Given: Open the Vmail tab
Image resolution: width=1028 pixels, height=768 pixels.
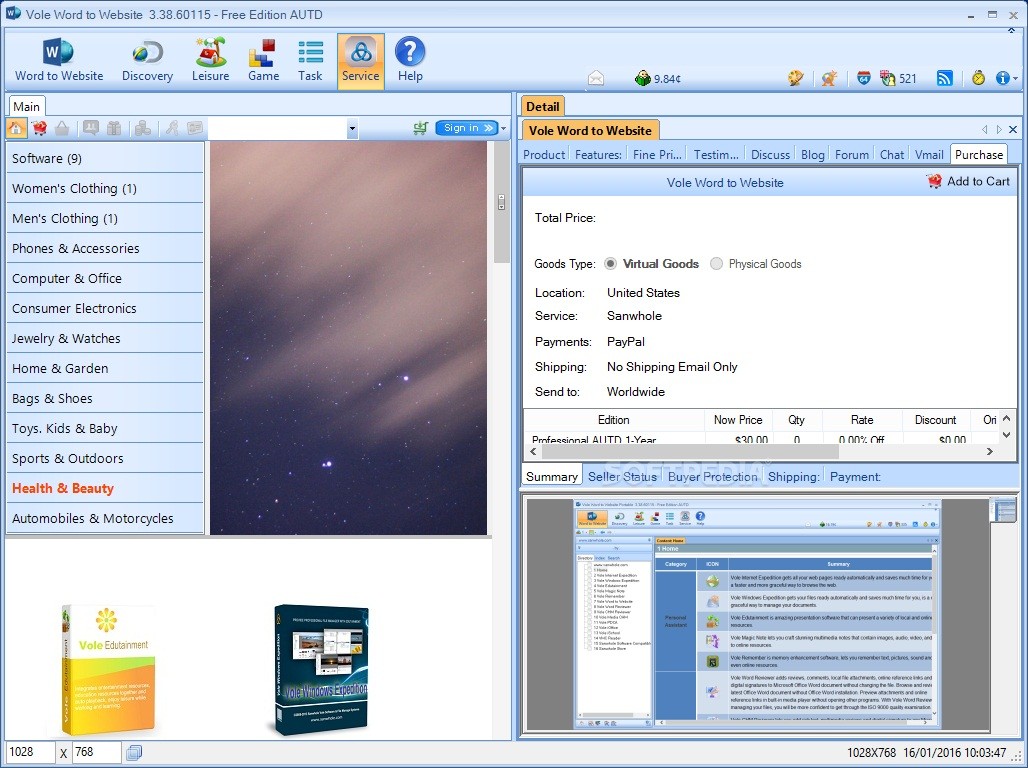Looking at the screenshot, I should coord(929,155).
